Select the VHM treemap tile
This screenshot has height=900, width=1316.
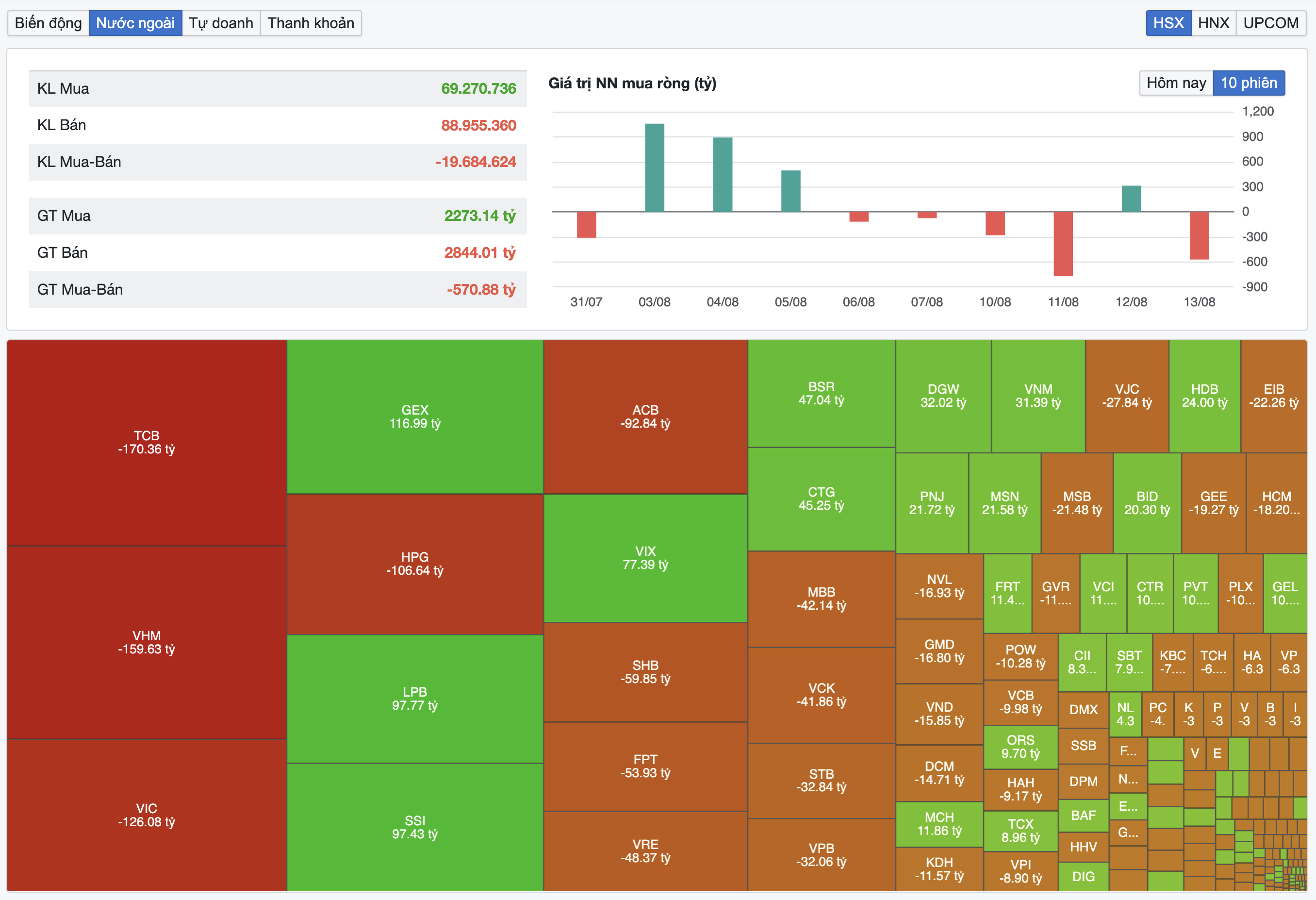(147, 642)
